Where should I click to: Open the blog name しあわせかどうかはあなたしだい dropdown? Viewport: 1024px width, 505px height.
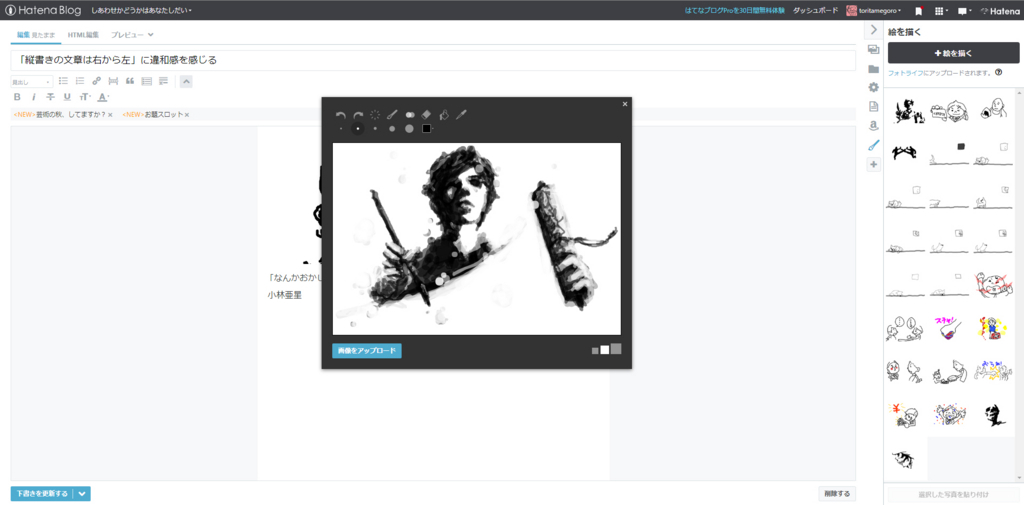point(141,10)
